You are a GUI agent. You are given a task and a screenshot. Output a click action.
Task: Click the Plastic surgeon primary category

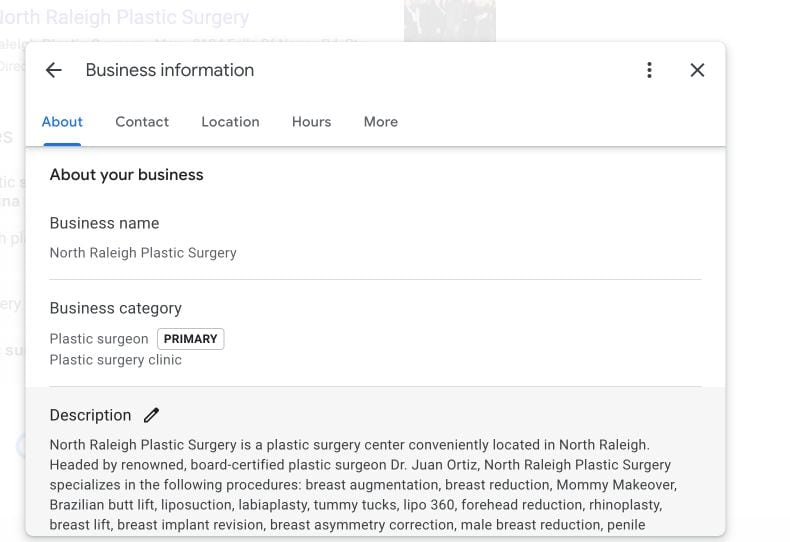99,339
